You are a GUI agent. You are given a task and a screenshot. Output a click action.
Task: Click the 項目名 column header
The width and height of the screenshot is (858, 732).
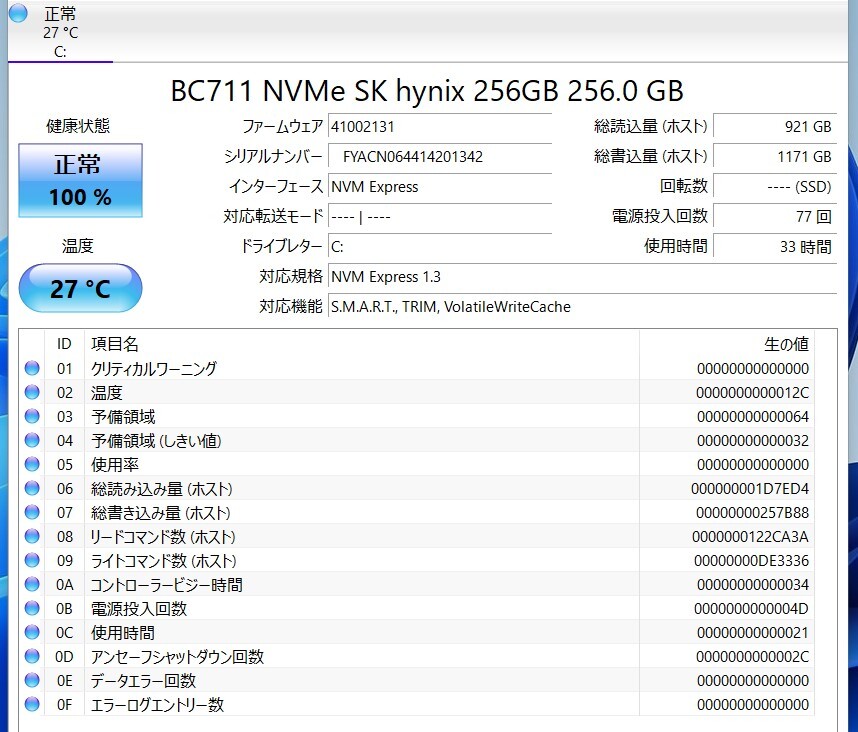(x=115, y=344)
